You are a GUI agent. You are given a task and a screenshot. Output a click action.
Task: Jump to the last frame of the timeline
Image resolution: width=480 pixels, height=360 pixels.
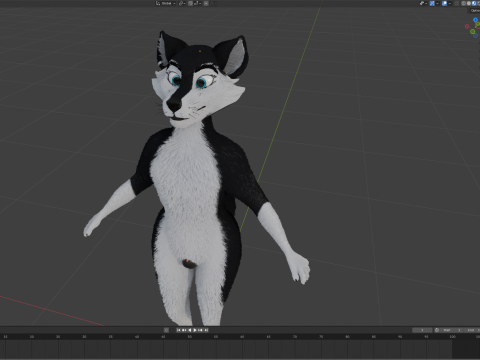tap(206, 330)
